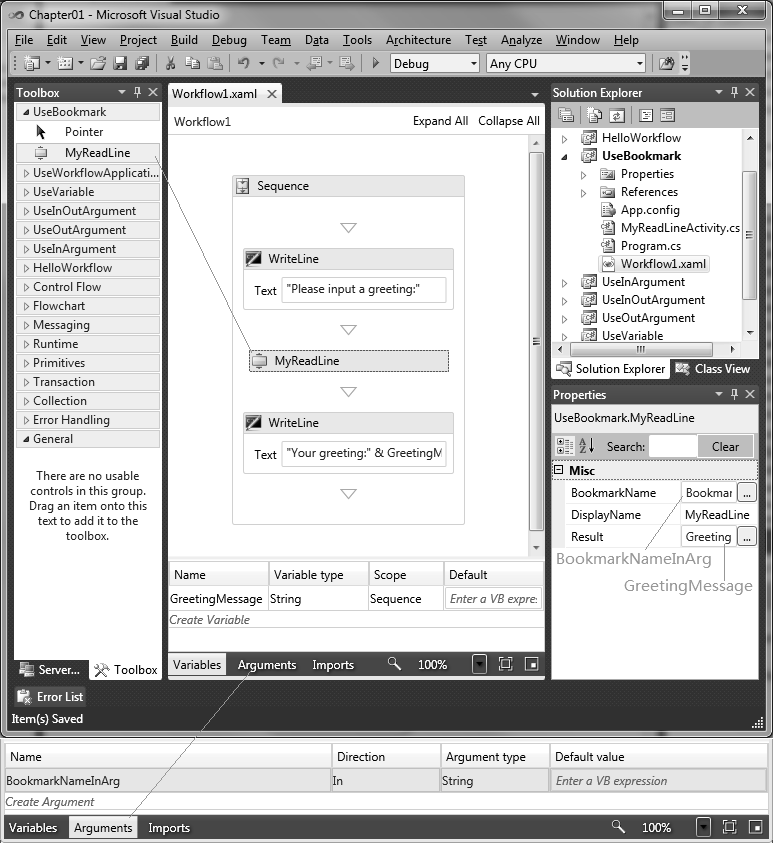This screenshot has width=773, height=843.
Task: Click the Sequence activity icon
Action: (x=243, y=186)
